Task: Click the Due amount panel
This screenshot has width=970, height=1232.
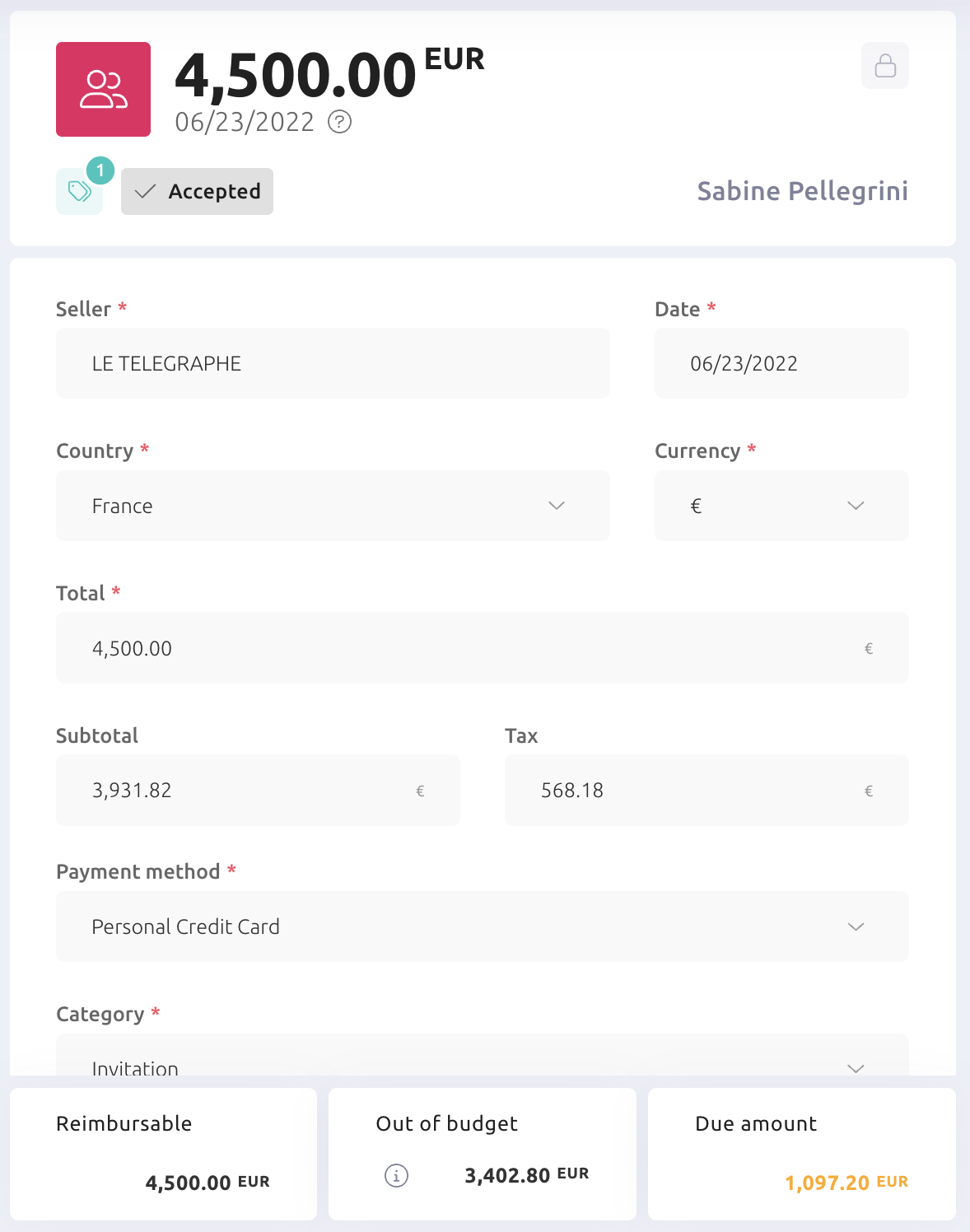Action: click(x=802, y=1154)
